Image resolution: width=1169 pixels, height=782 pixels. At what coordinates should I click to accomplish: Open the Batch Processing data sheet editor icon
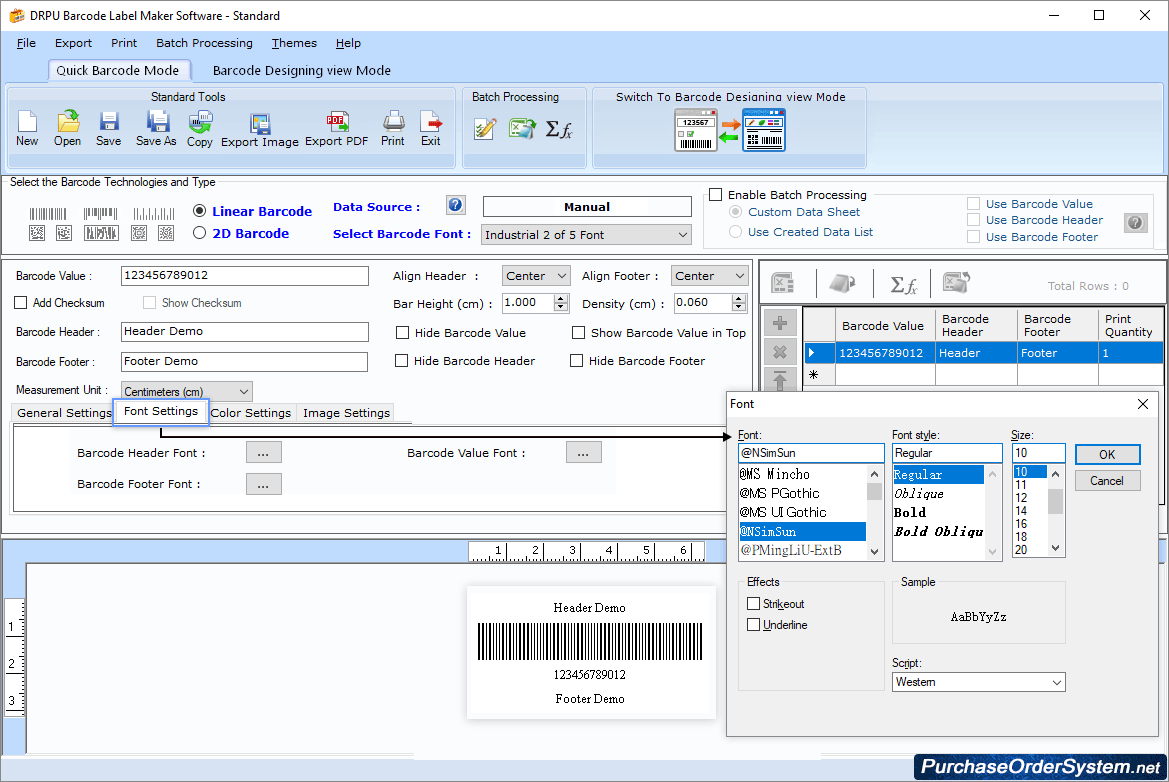pyautogui.click(x=487, y=130)
